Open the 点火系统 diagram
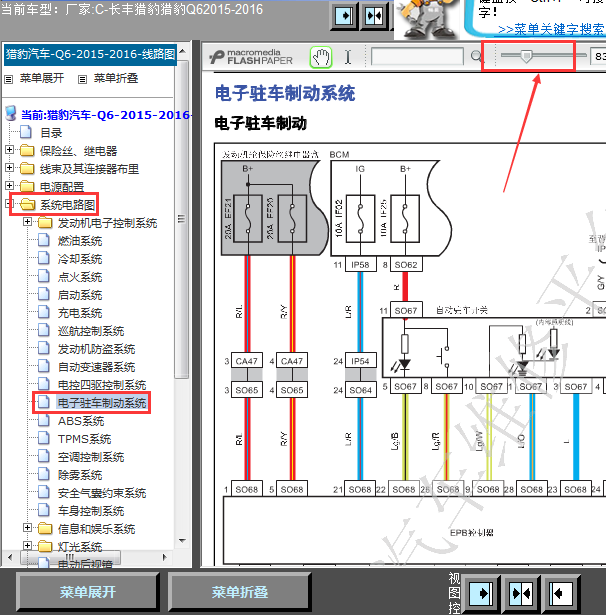 pos(80,277)
